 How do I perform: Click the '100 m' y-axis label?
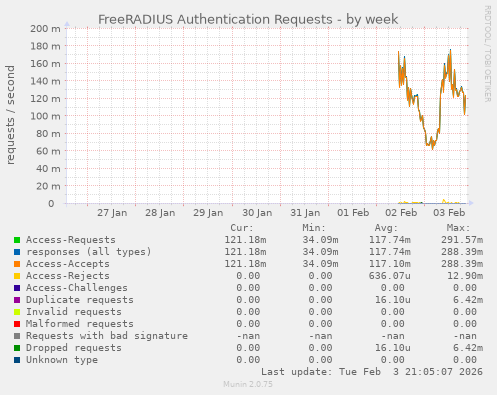coord(45,116)
